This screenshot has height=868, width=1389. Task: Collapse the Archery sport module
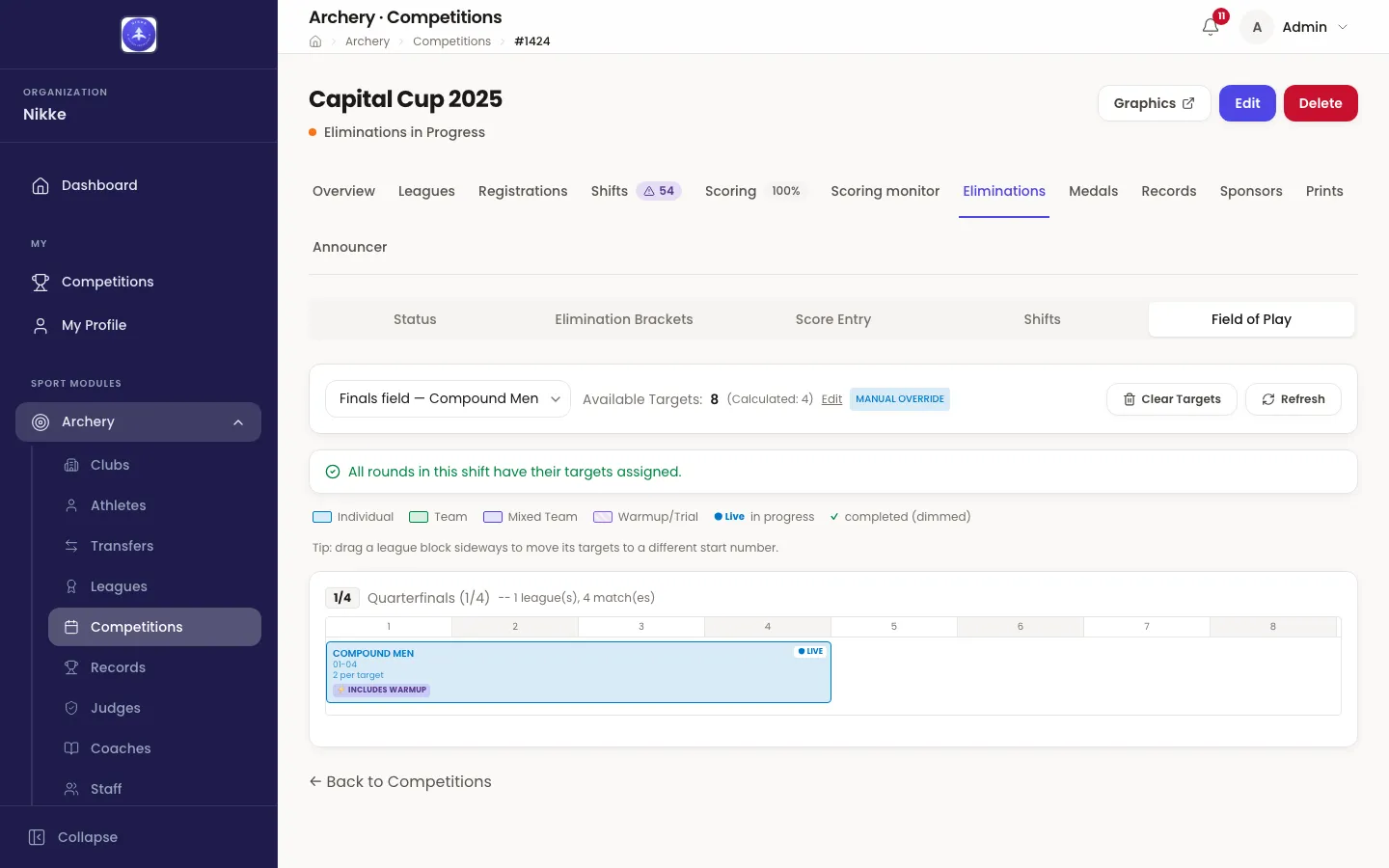click(138, 421)
